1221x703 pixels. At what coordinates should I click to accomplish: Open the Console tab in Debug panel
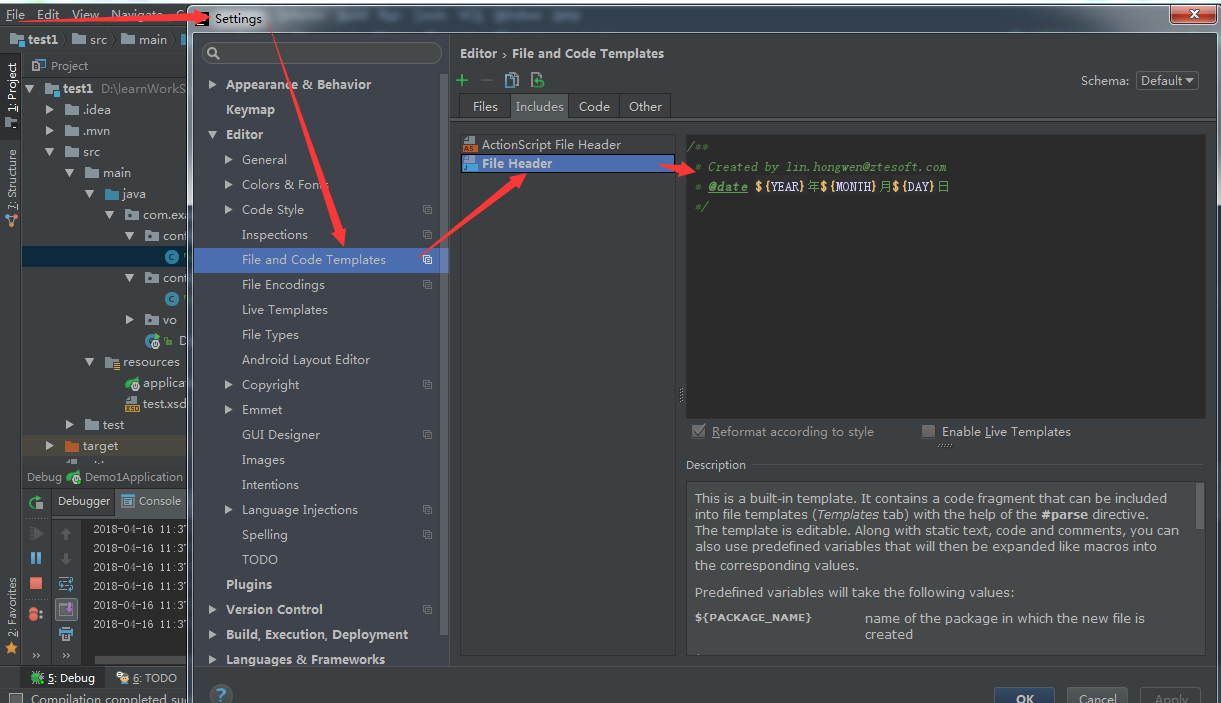[151, 502]
